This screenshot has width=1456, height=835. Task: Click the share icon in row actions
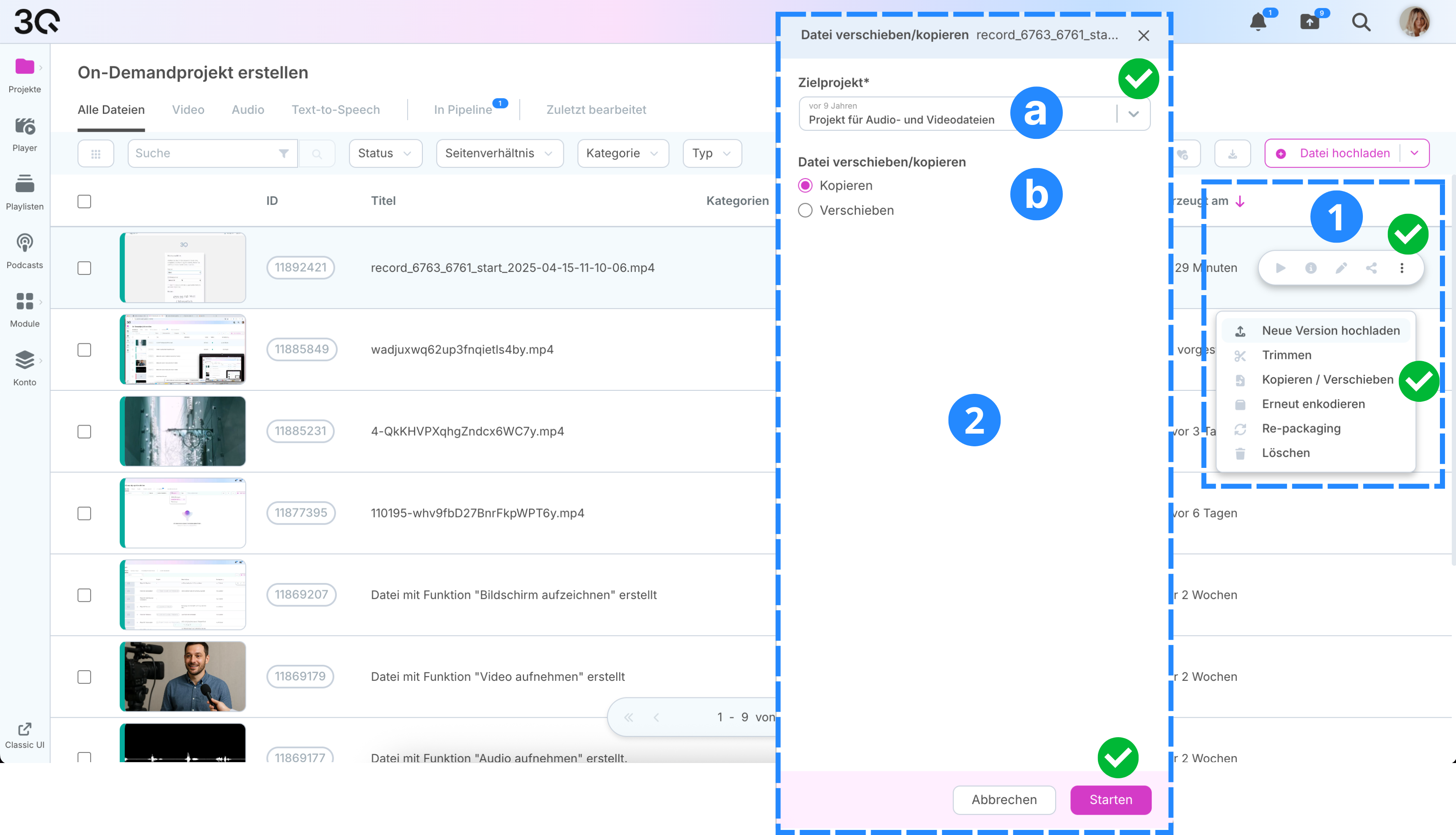click(x=1371, y=268)
